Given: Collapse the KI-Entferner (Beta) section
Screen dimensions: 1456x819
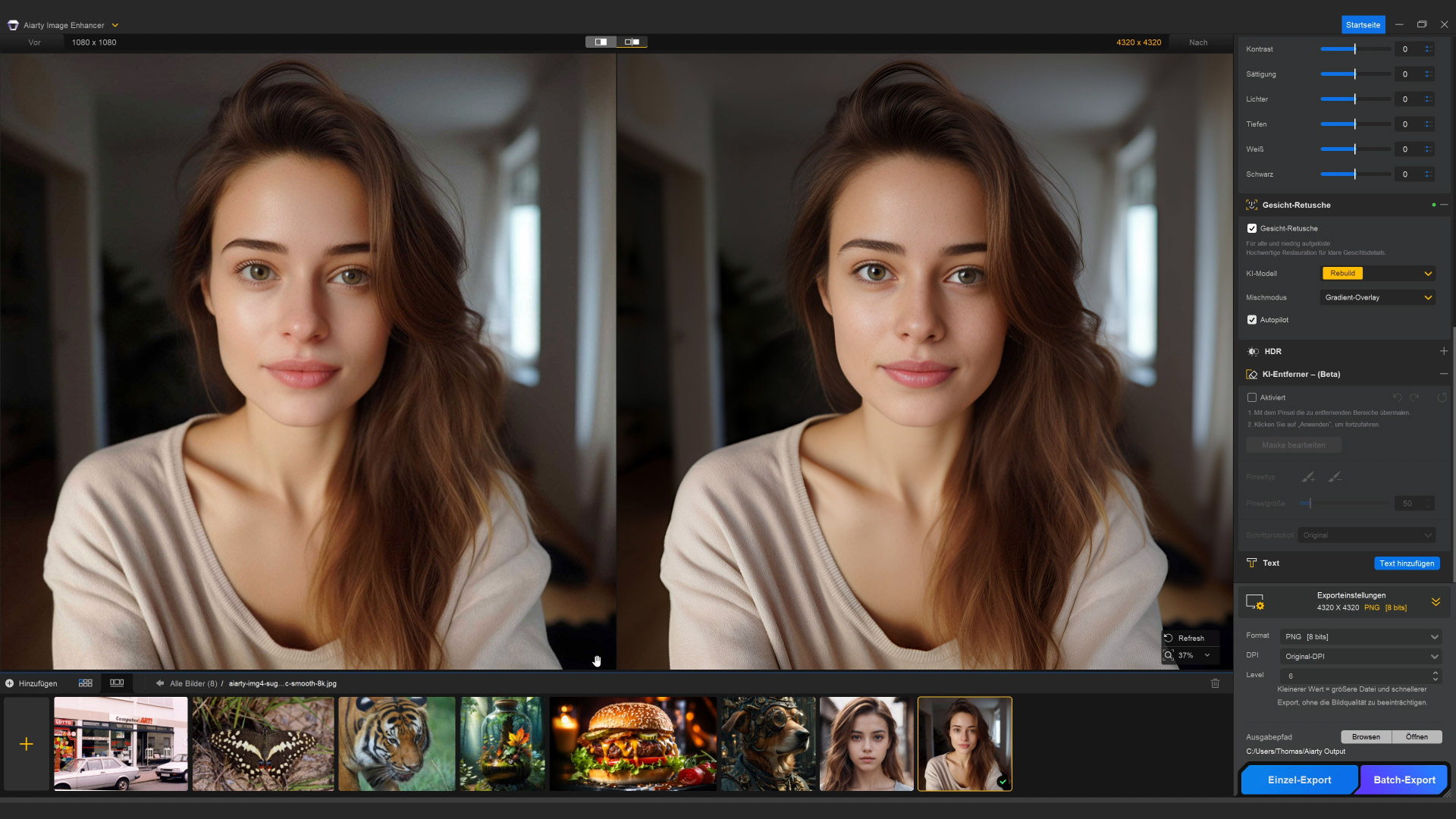Looking at the screenshot, I should (x=1444, y=374).
